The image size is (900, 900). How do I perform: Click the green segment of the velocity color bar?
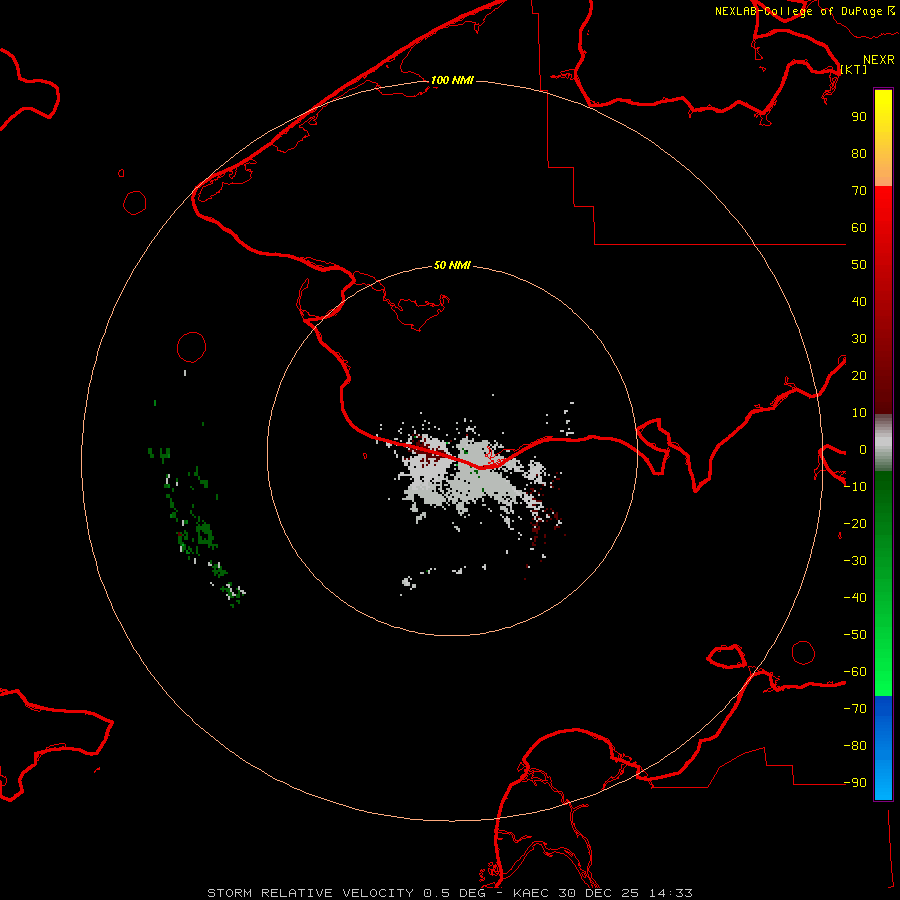pyautogui.click(x=883, y=584)
